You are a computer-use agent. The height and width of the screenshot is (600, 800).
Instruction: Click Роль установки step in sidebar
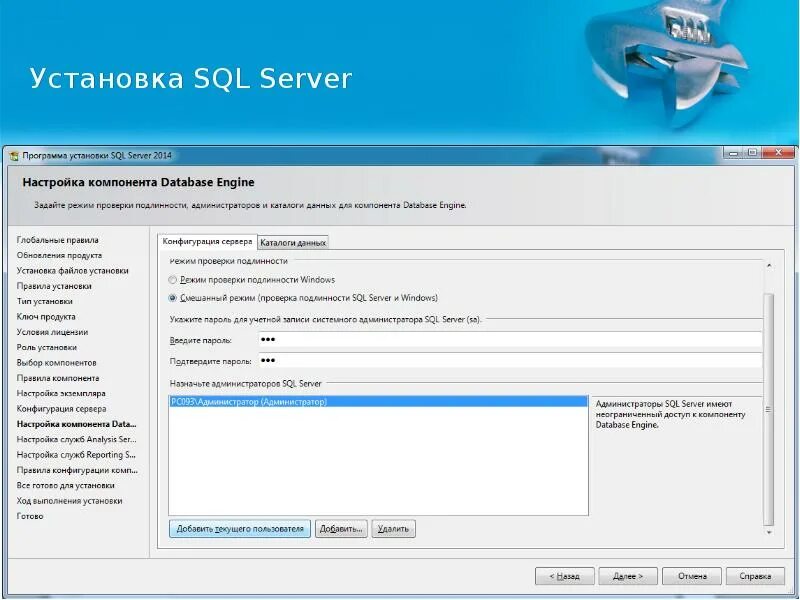(x=46, y=347)
